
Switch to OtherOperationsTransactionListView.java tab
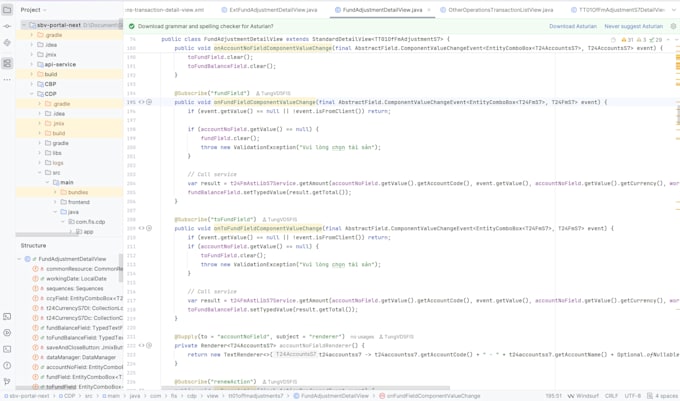pyautogui.click(x=497, y=10)
